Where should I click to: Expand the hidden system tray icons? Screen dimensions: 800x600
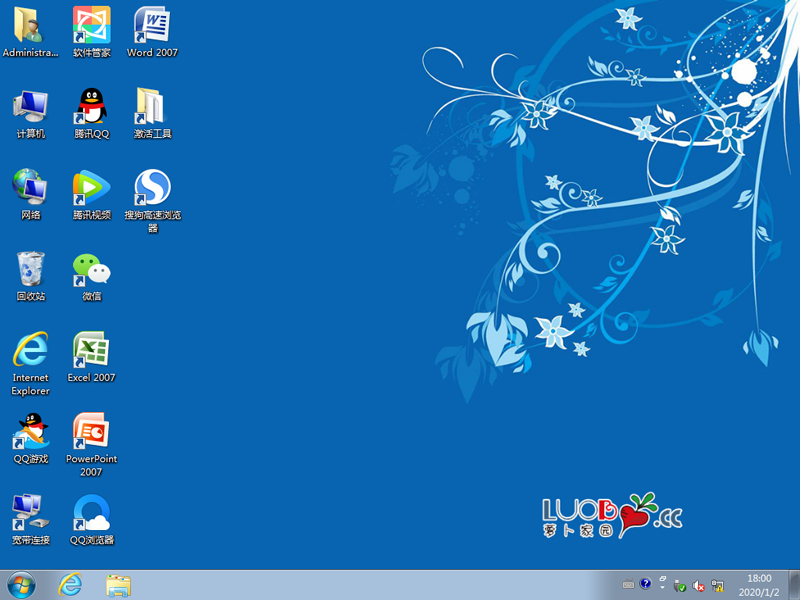point(662,588)
